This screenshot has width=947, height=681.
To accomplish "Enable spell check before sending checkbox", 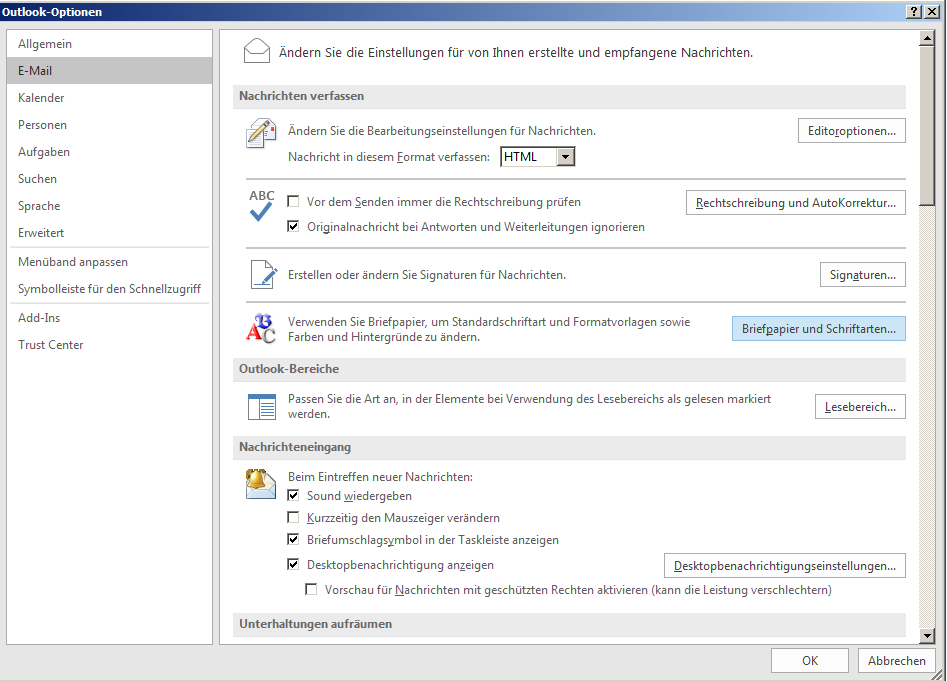I will 294,202.
